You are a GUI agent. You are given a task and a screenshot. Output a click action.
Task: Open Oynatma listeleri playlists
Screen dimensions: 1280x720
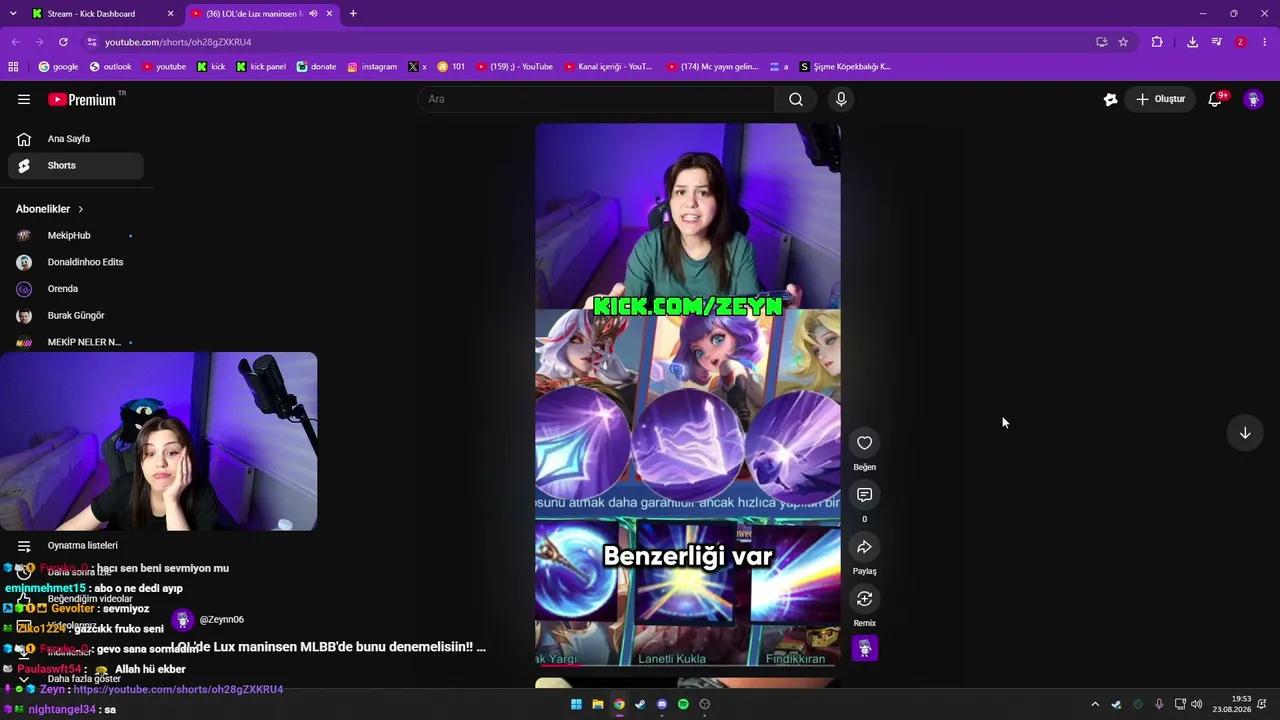point(76,546)
